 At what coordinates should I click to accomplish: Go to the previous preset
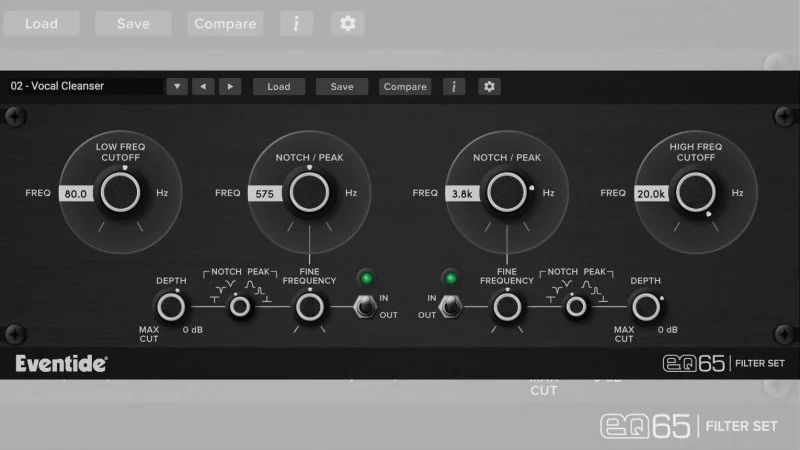tap(203, 86)
